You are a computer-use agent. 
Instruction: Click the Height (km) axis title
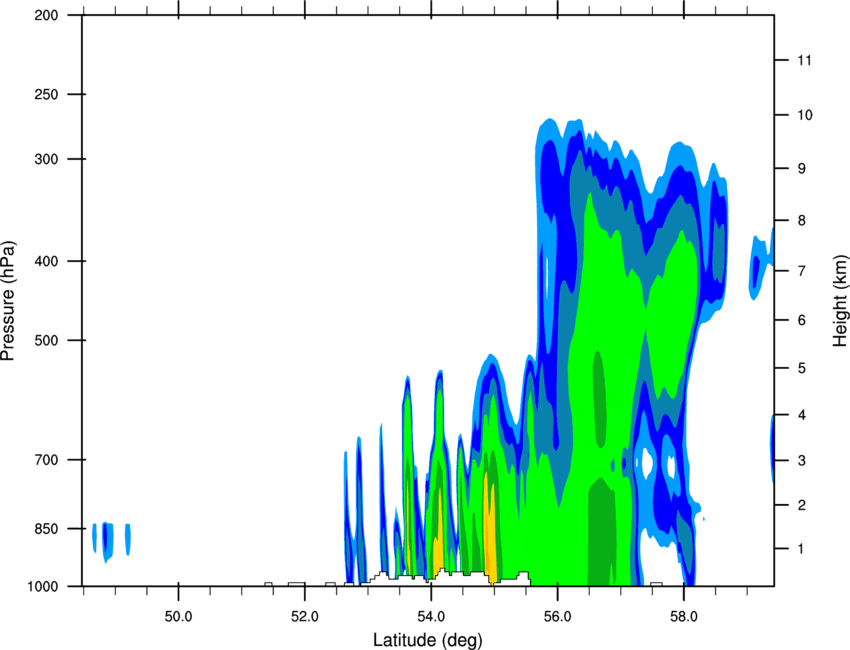[840, 302]
